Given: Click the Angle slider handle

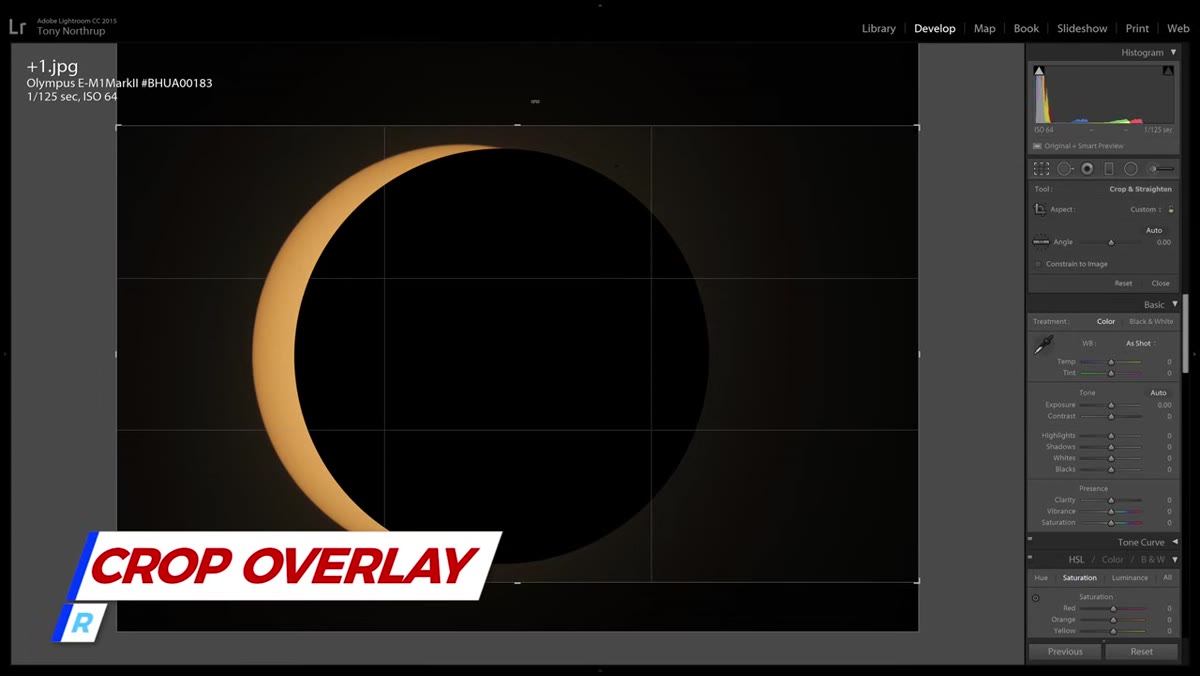Looking at the screenshot, I should click(x=1111, y=242).
